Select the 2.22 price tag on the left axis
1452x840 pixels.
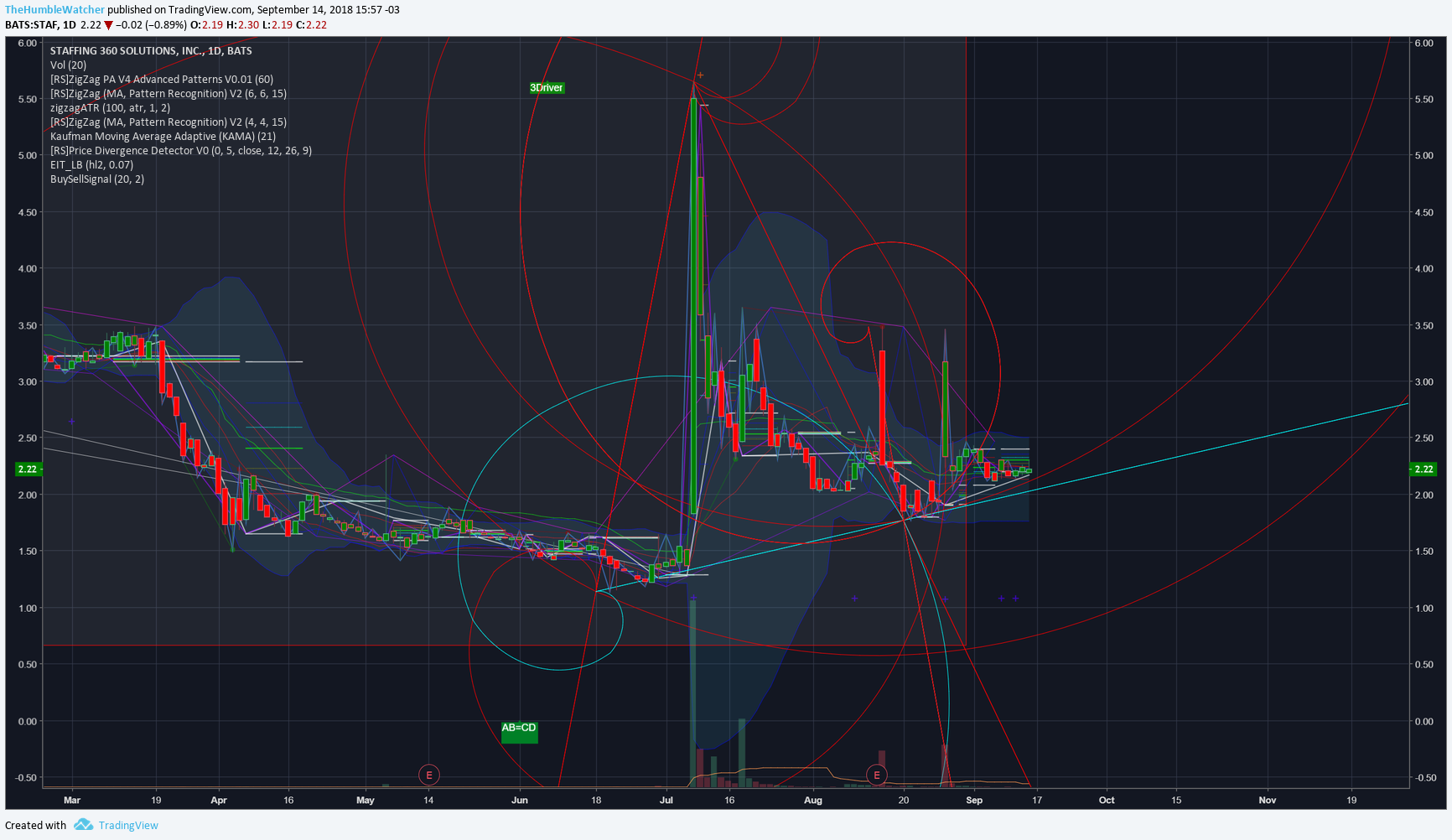point(29,469)
